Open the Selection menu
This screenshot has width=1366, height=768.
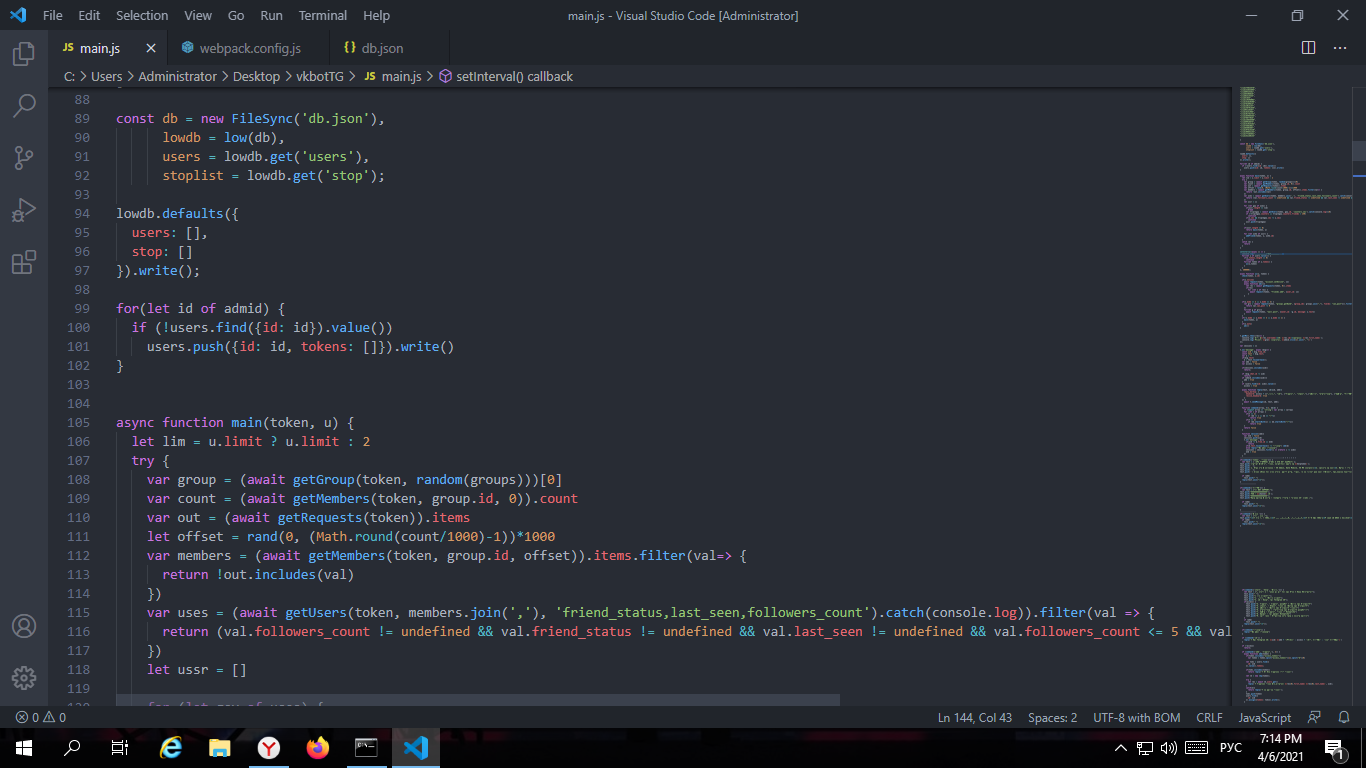(142, 15)
